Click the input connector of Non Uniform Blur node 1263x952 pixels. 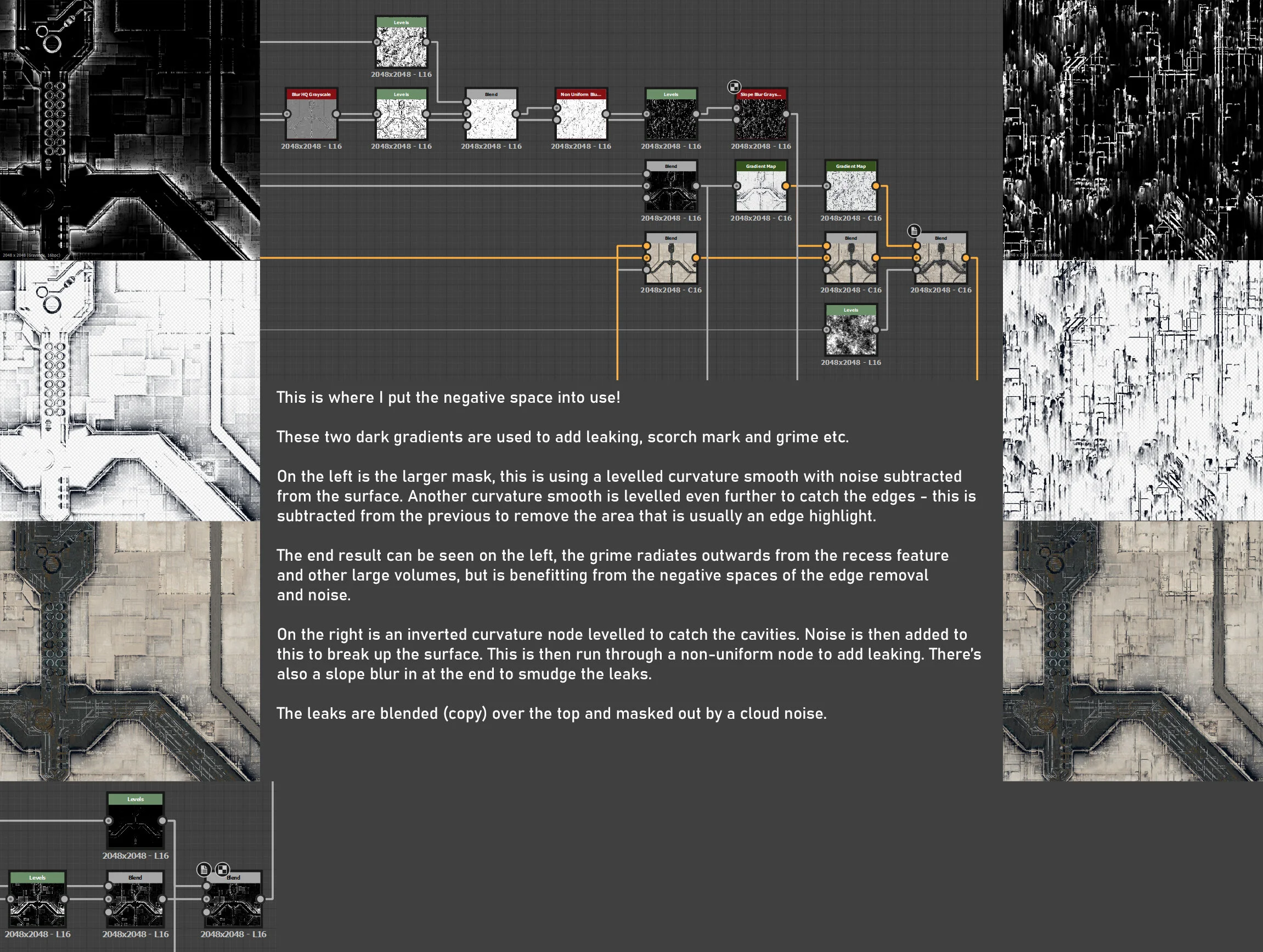pos(557,108)
